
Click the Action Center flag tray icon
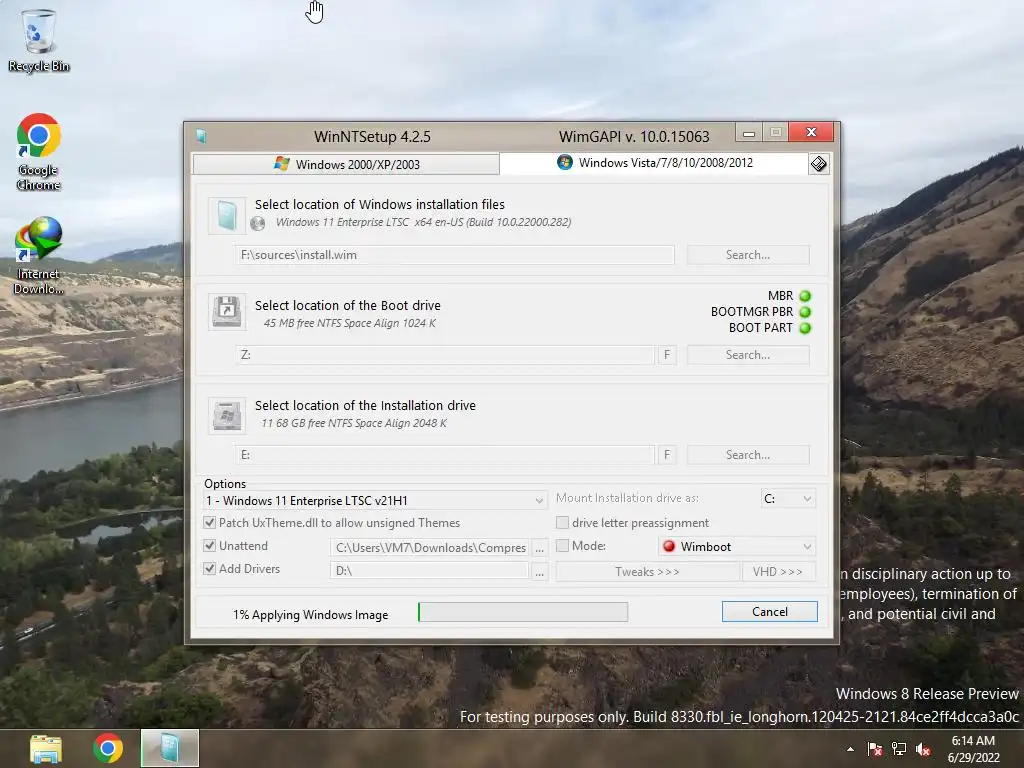click(874, 749)
